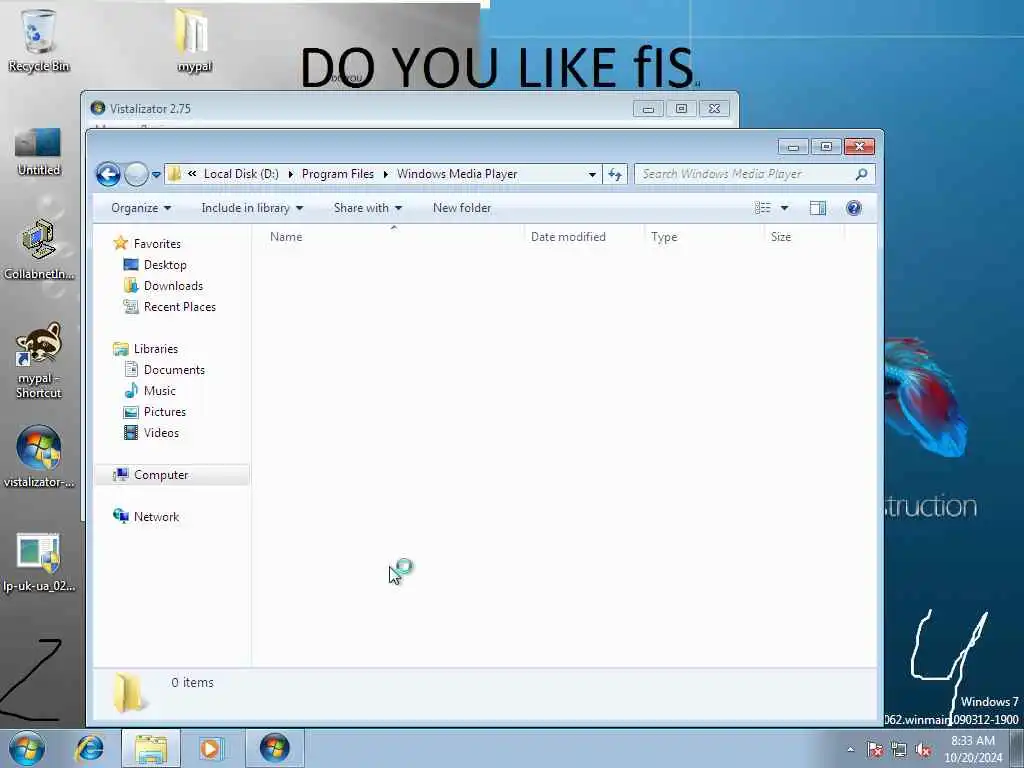Screen dimensions: 1024x768
Task: Select Network in the navigation pane
Action: [x=156, y=517]
